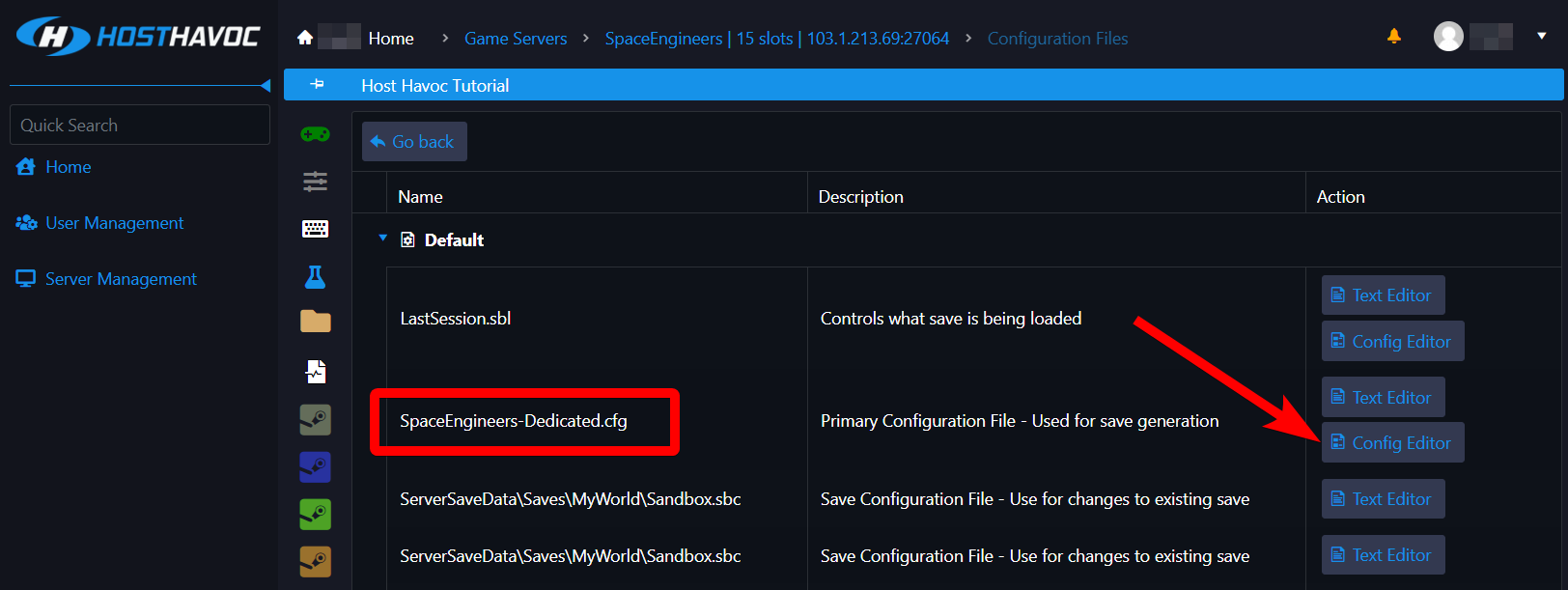Click the file activity log icon
This screenshot has height=590, width=1568.
point(316,372)
